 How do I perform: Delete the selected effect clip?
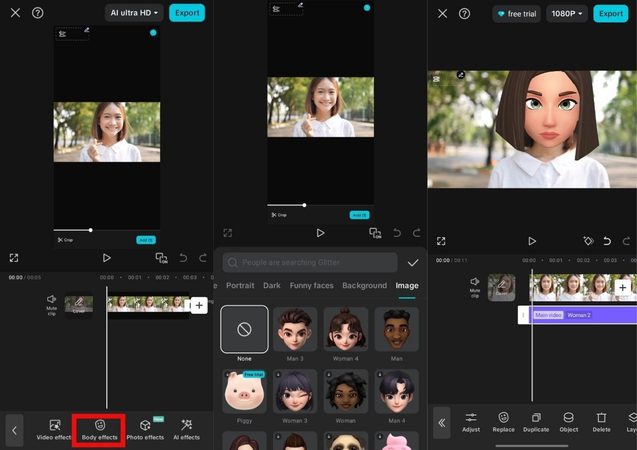(x=601, y=421)
